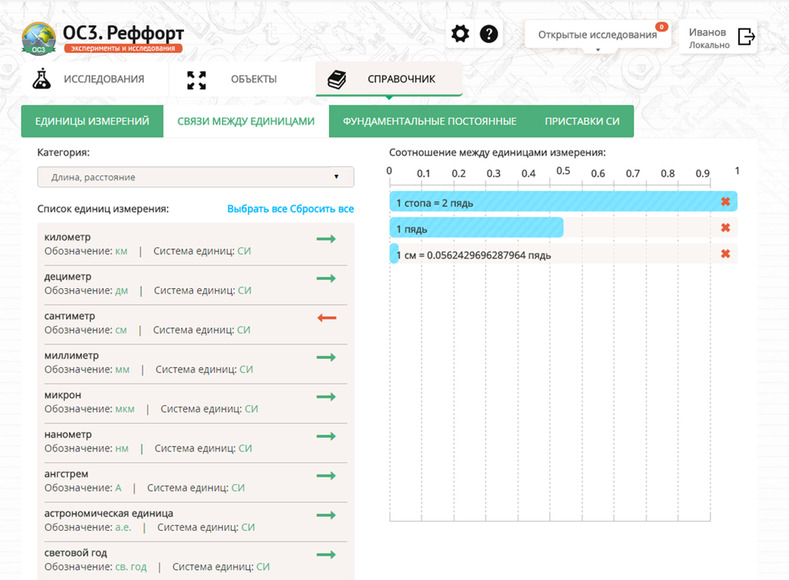This screenshot has height=580, width=789.
Task: Click the ОС3 Реффорт globe logo
Action: point(39,38)
